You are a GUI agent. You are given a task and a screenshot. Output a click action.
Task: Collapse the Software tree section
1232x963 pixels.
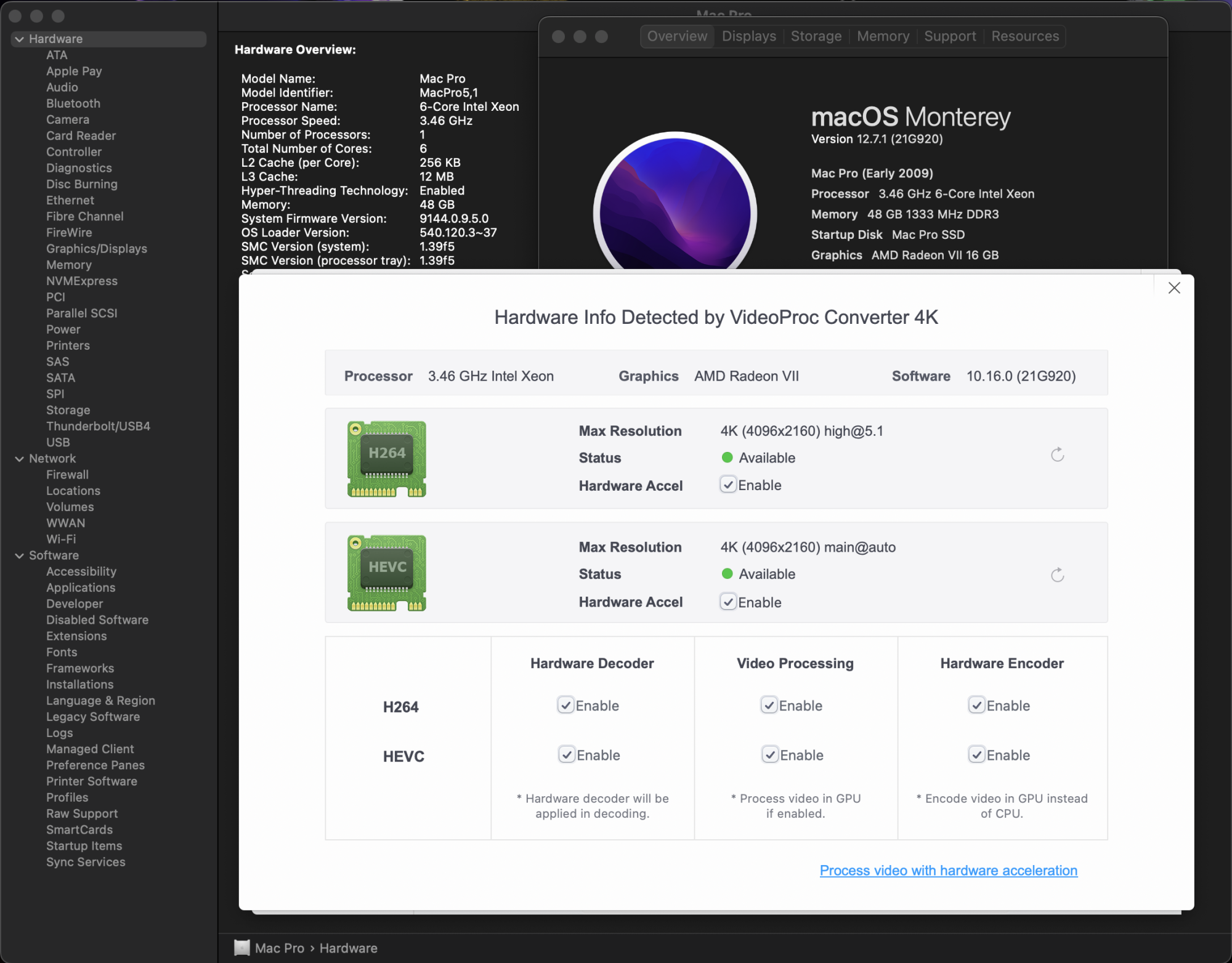click(x=20, y=555)
